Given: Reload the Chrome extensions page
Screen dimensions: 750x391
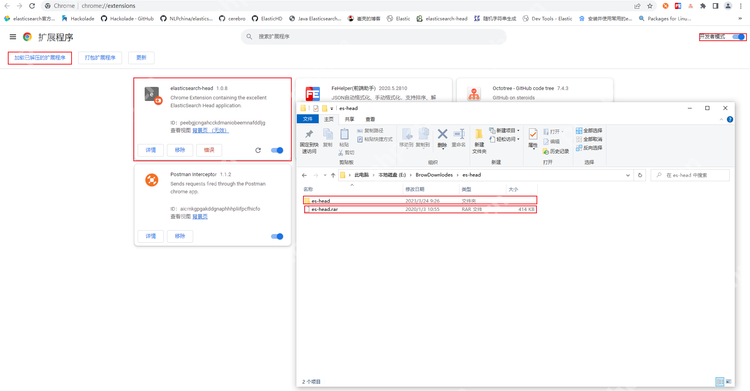Looking at the screenshot, I should pyautogui.click(x=32, y=6).
